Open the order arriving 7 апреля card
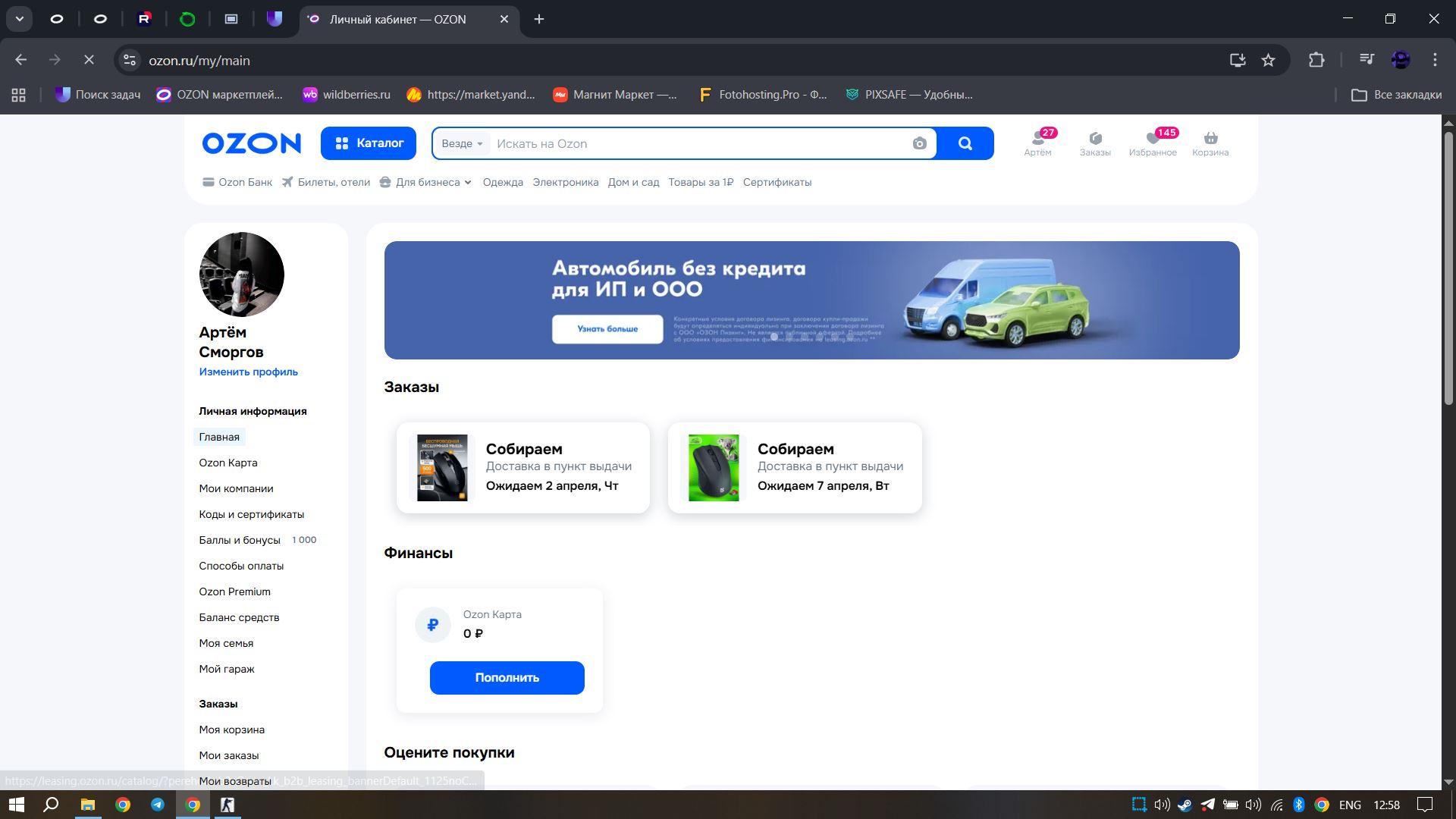The width and height of the screenshot is (1456, 819). (x=795, y=468)
